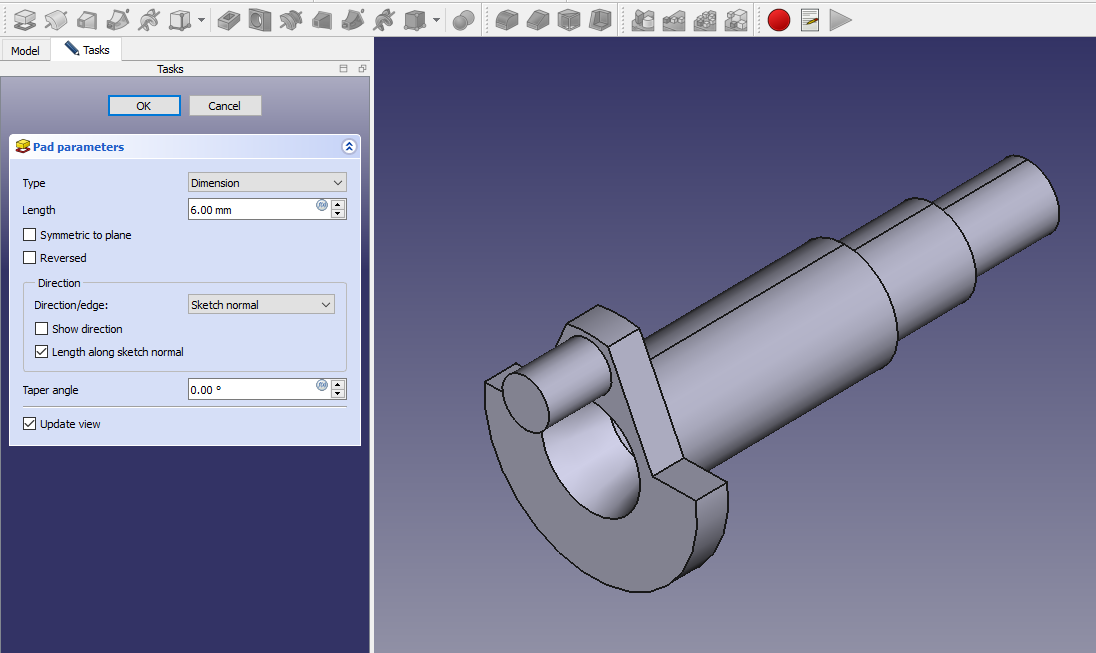Click the Revolution tool icon
Image resolution: width=1096 pixels, height=653 pixels.
[x=56, y=19]
